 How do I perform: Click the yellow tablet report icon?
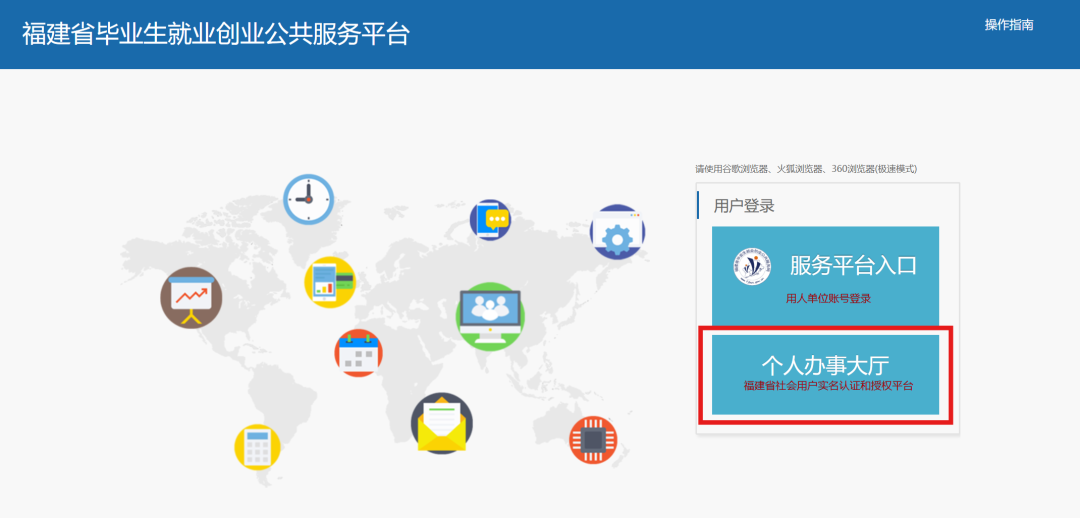click(330, 282)
